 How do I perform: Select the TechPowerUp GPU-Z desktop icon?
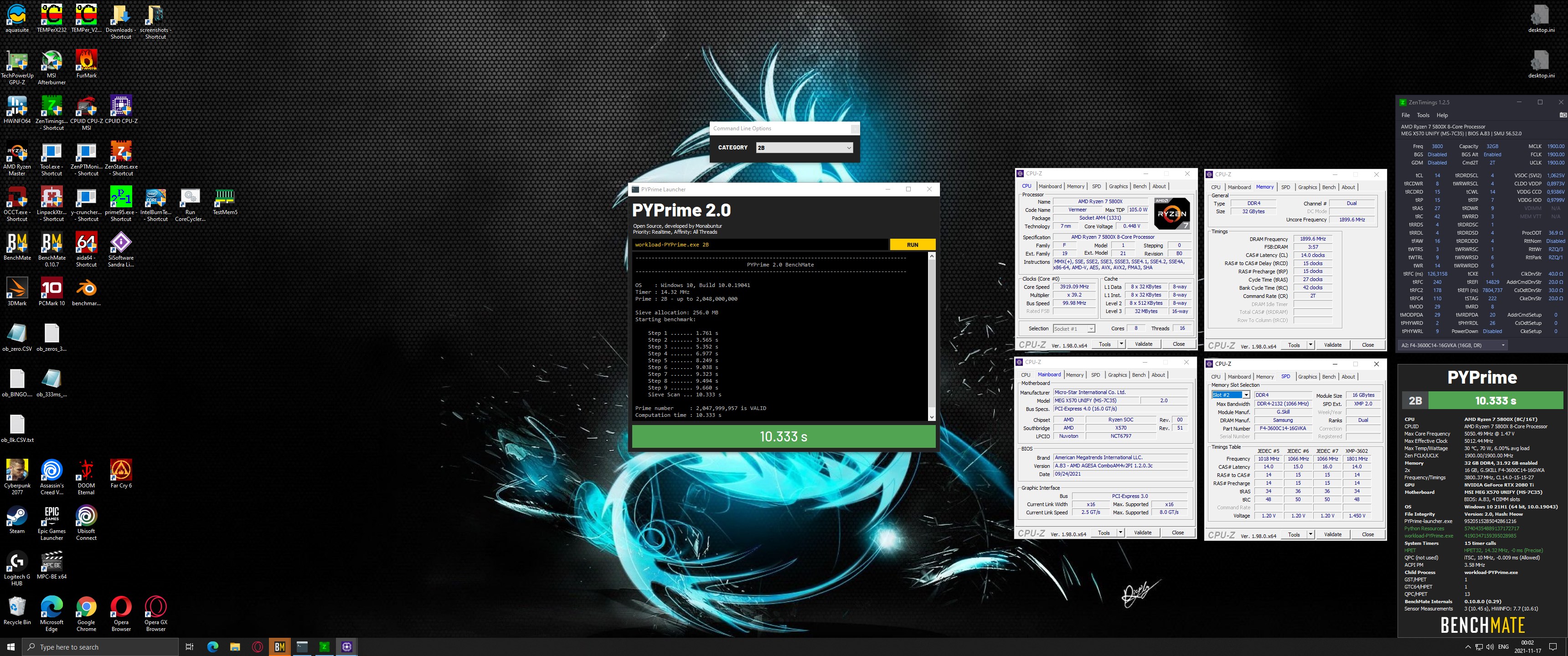click(17, 67)
